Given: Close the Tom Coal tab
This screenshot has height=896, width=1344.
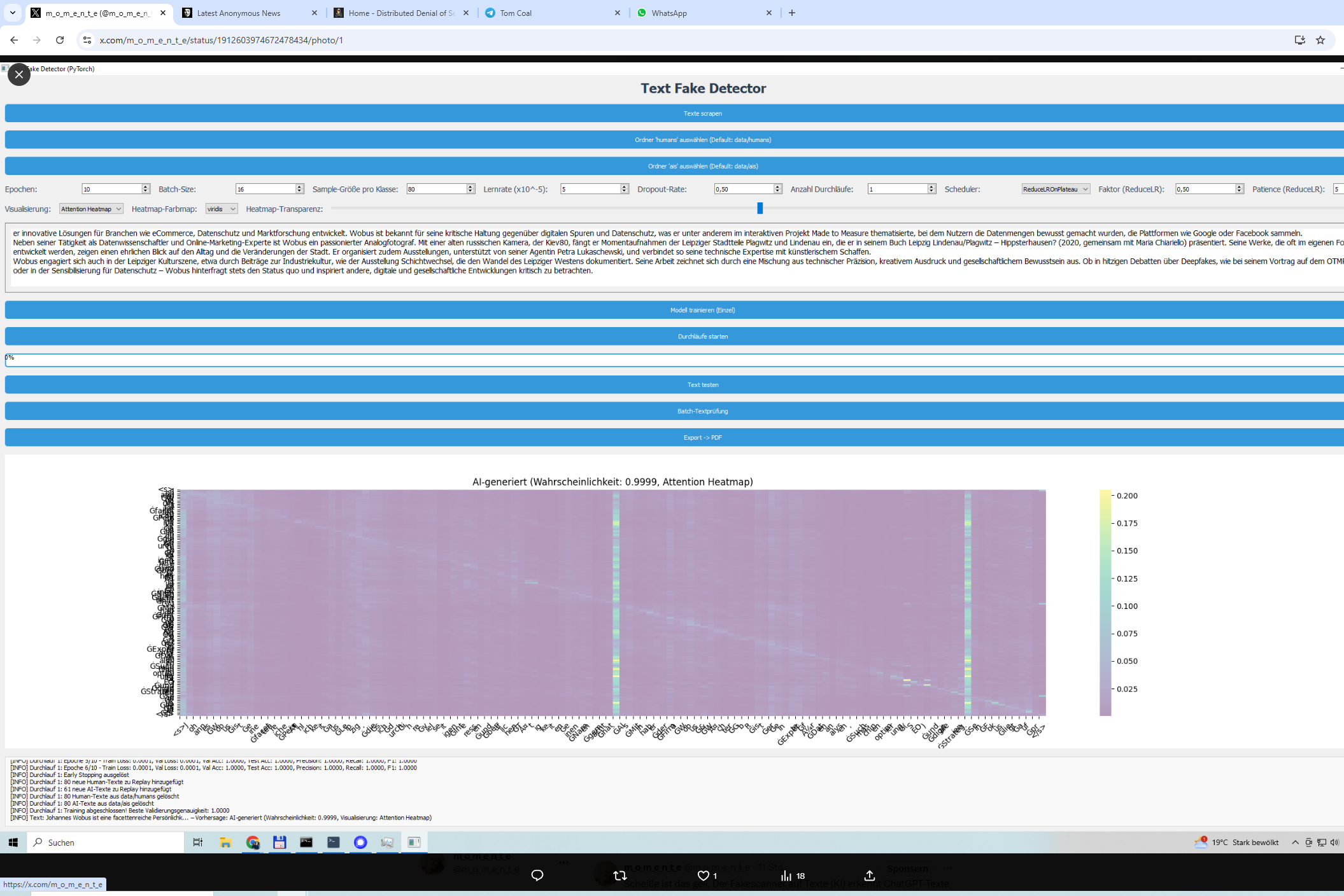Looking at the screenshot, I should (x=617, y=13).
